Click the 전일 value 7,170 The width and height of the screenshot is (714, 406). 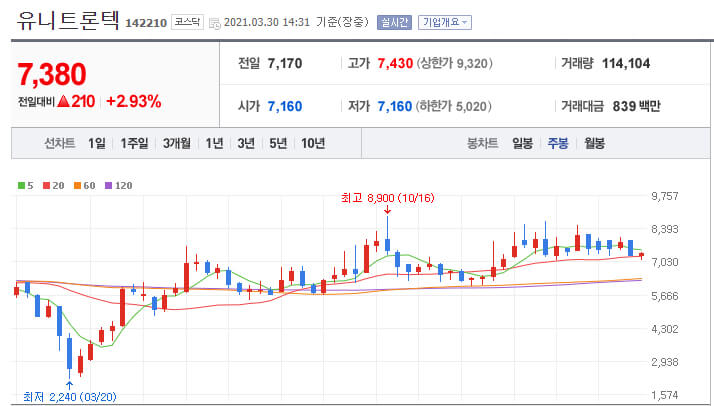pos(285,63)
